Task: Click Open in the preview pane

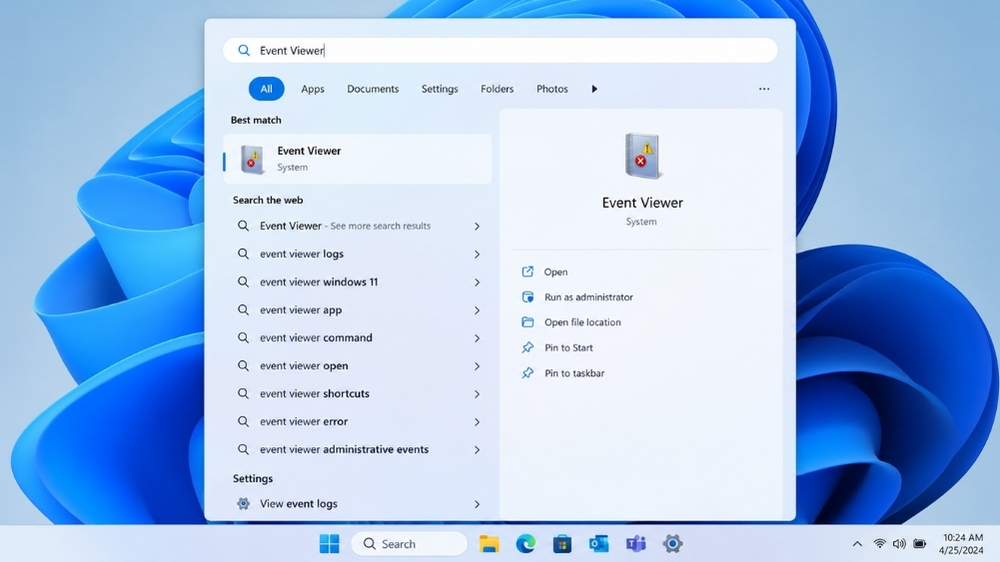Action: (x=555, y=272)
